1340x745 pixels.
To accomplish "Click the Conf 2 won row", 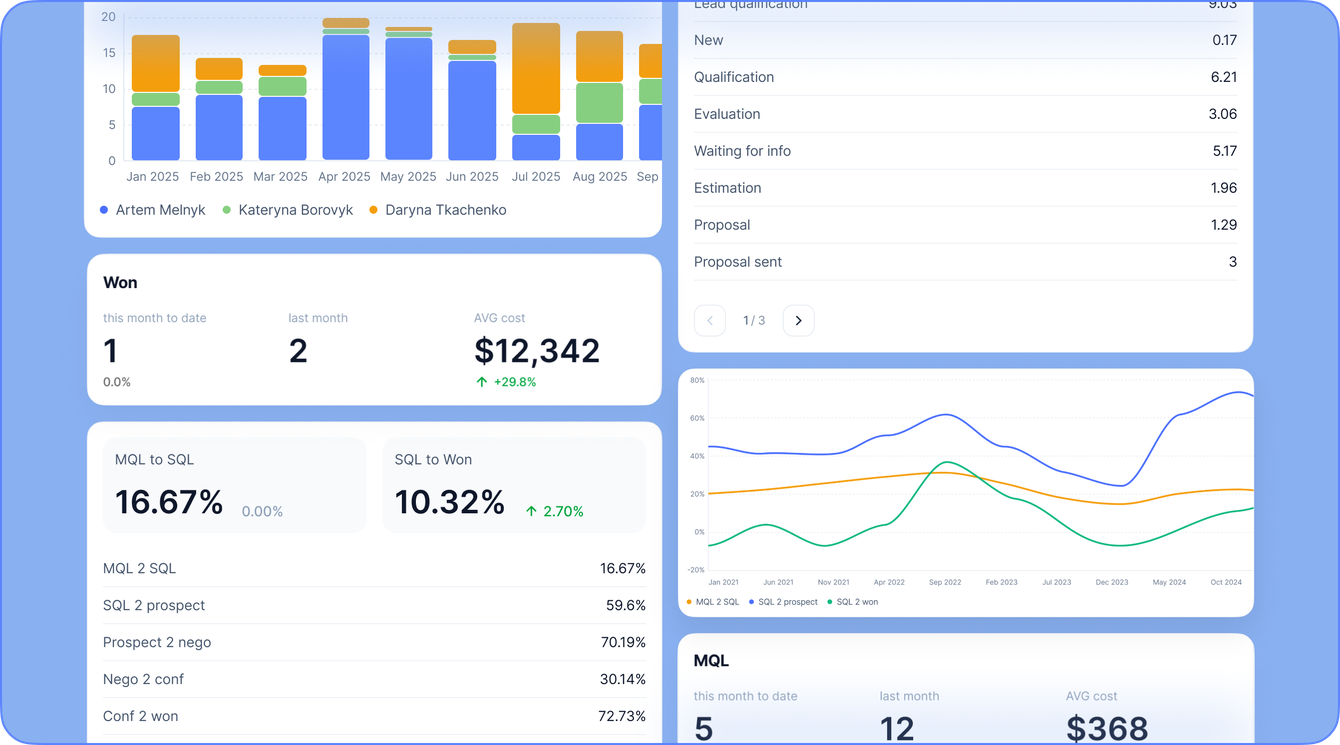I will [x=374, y=716].
